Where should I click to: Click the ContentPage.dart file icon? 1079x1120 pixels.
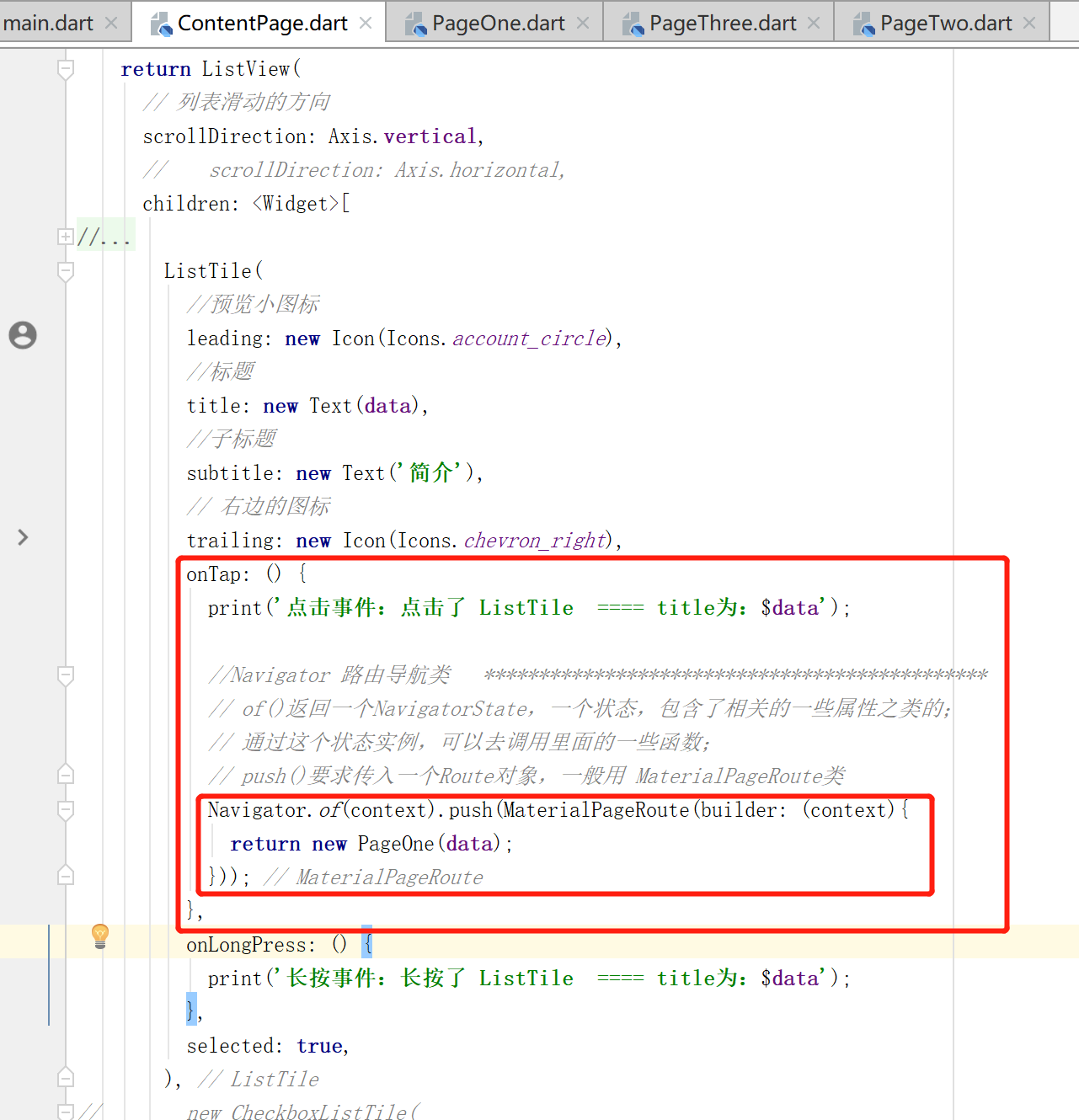[x=161, y=24]
